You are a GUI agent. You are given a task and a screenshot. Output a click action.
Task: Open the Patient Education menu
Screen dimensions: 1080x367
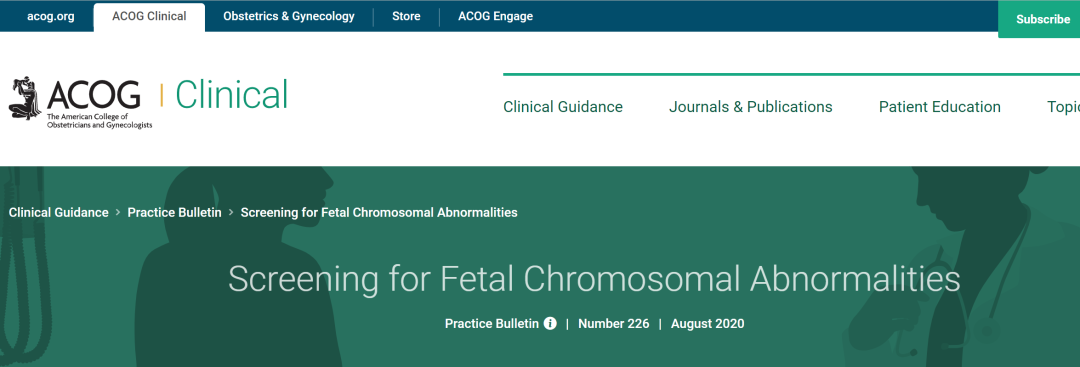click(x=939, y=107)
